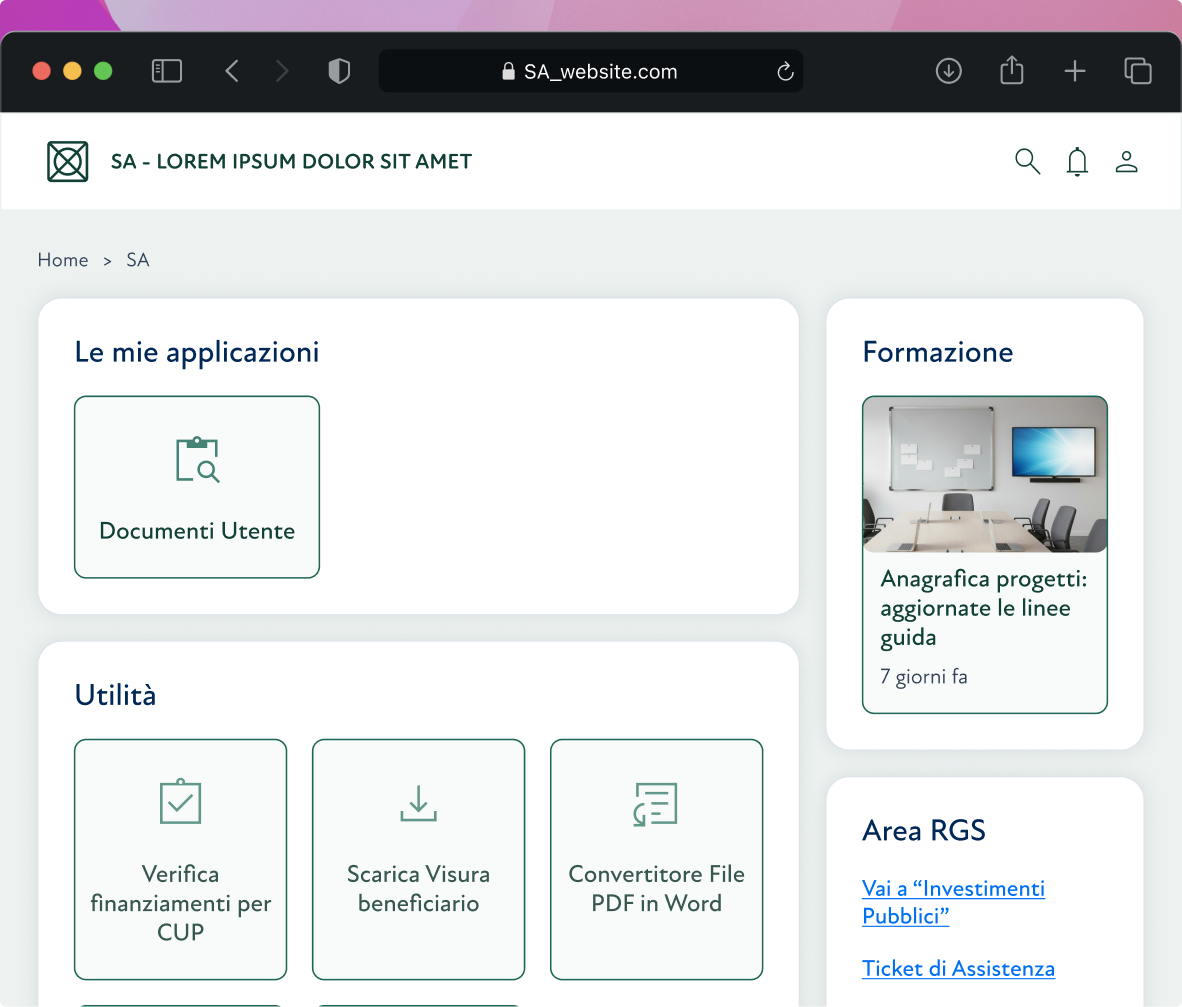Open the Vai a Investimenti Pubblici link

(x=953, y=901)
